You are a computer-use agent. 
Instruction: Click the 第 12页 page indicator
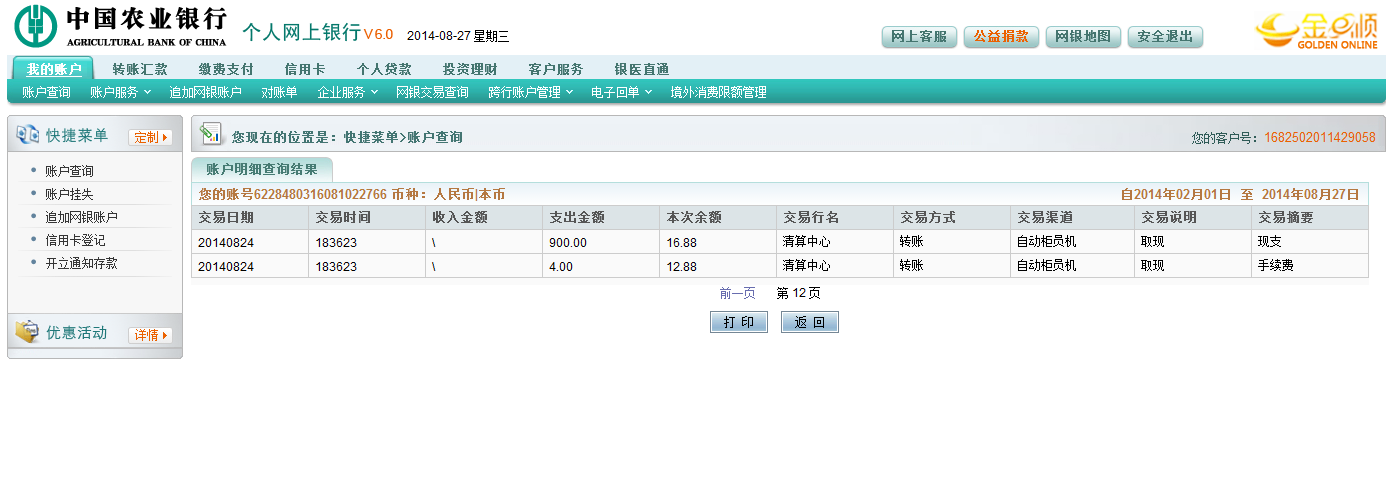(799, 293)
